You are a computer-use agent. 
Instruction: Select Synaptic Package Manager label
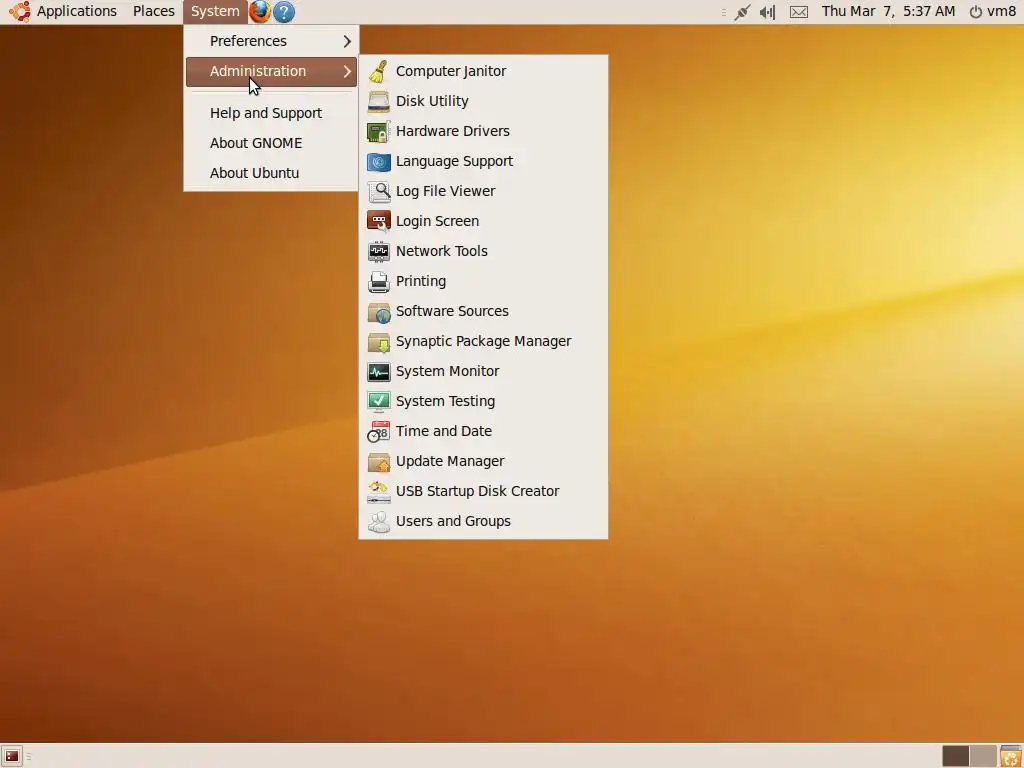[x=483, y=342]
